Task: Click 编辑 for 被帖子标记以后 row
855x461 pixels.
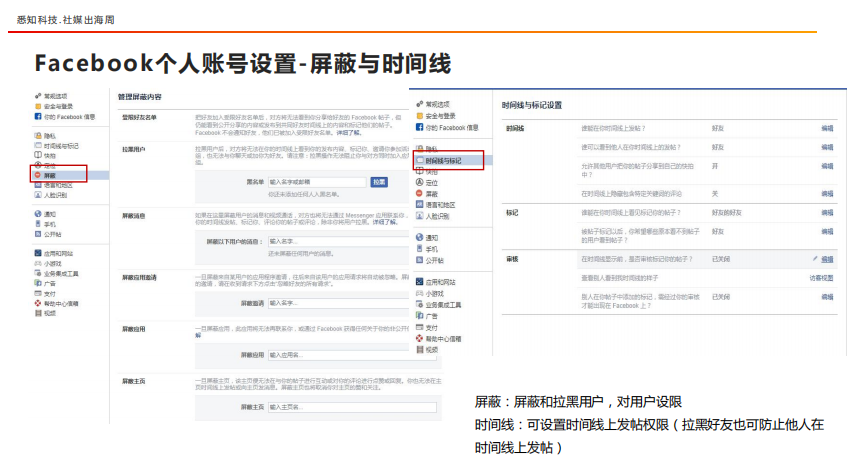Action: point(827,232)
